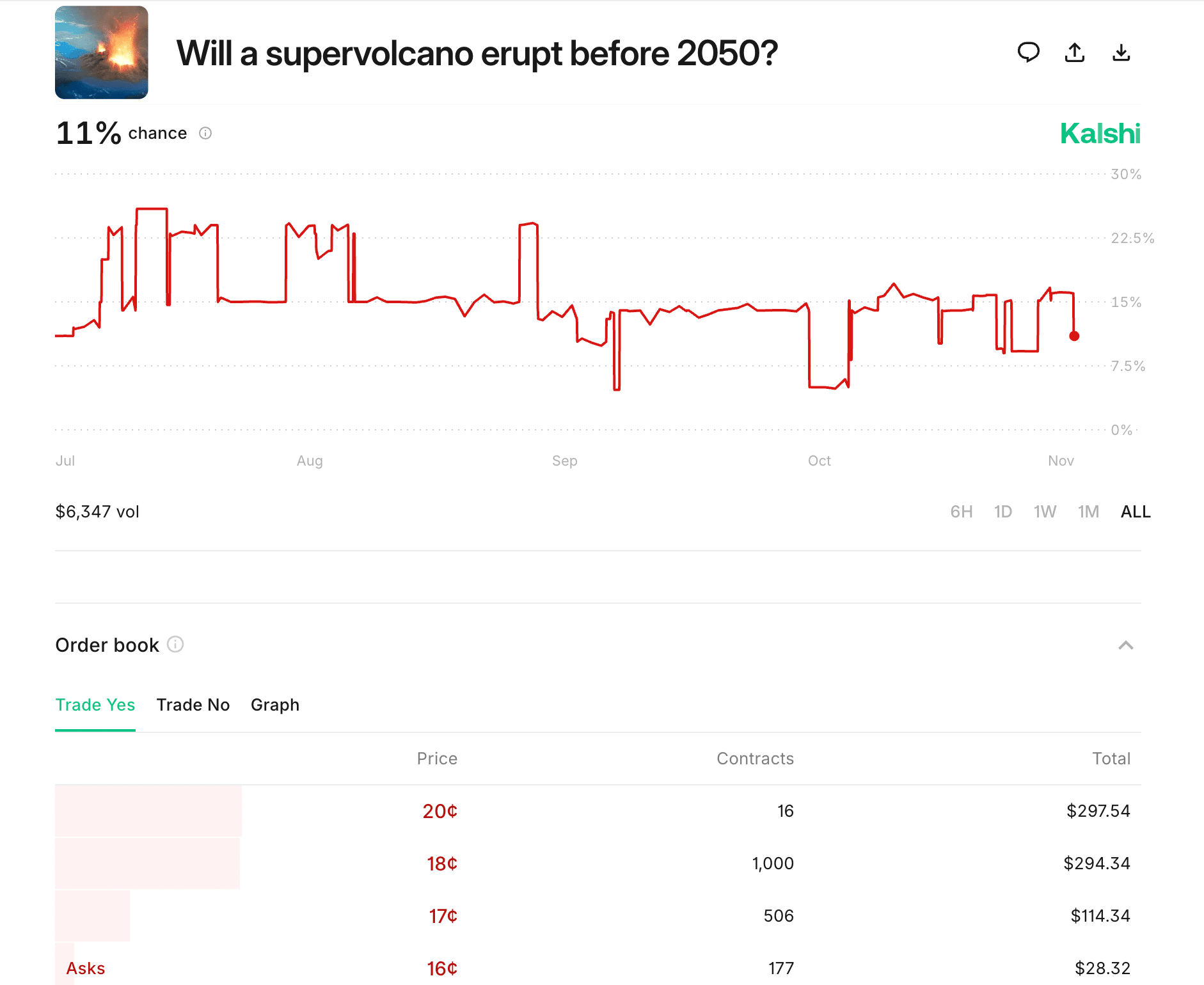
Task: Open the Graph tab in Order book
Action: (x=275, y=705)
